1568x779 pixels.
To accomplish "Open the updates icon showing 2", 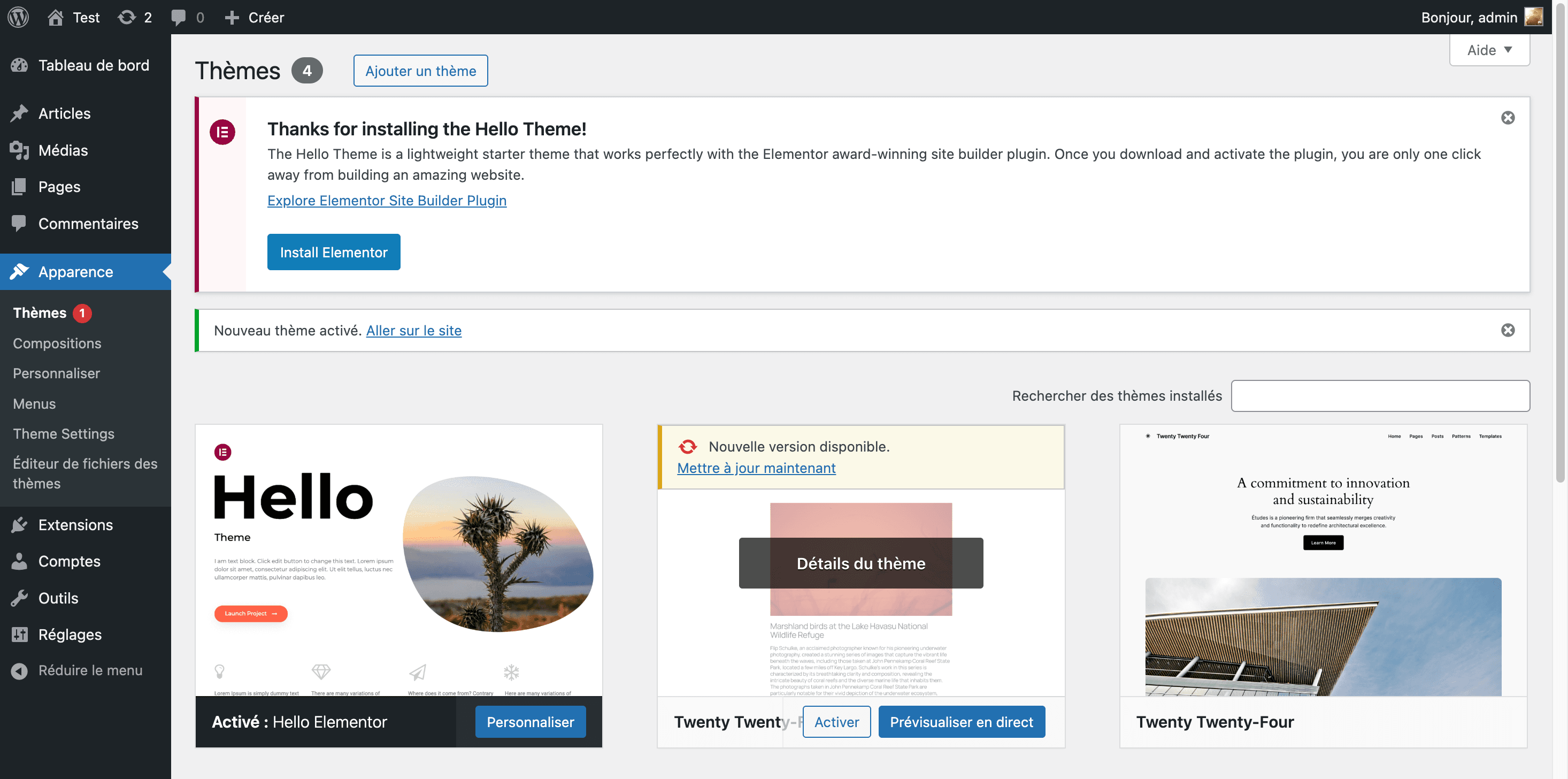I will click(x=127, y=17).
